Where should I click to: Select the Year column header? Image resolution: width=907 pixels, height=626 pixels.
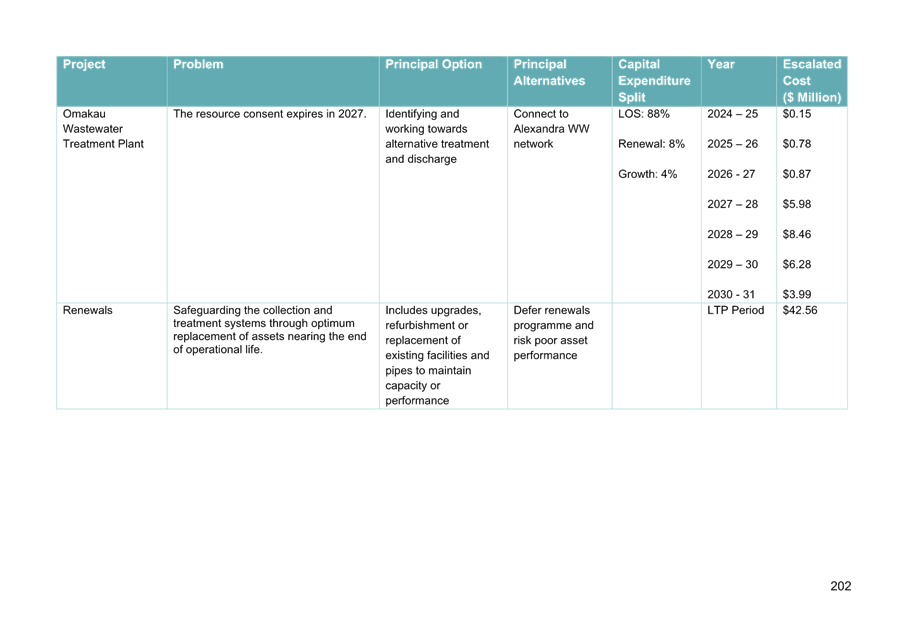721,65
